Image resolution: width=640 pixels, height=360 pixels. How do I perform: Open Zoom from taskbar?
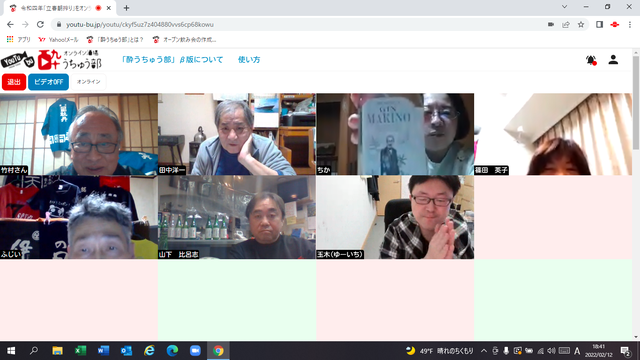click(195, 351)
